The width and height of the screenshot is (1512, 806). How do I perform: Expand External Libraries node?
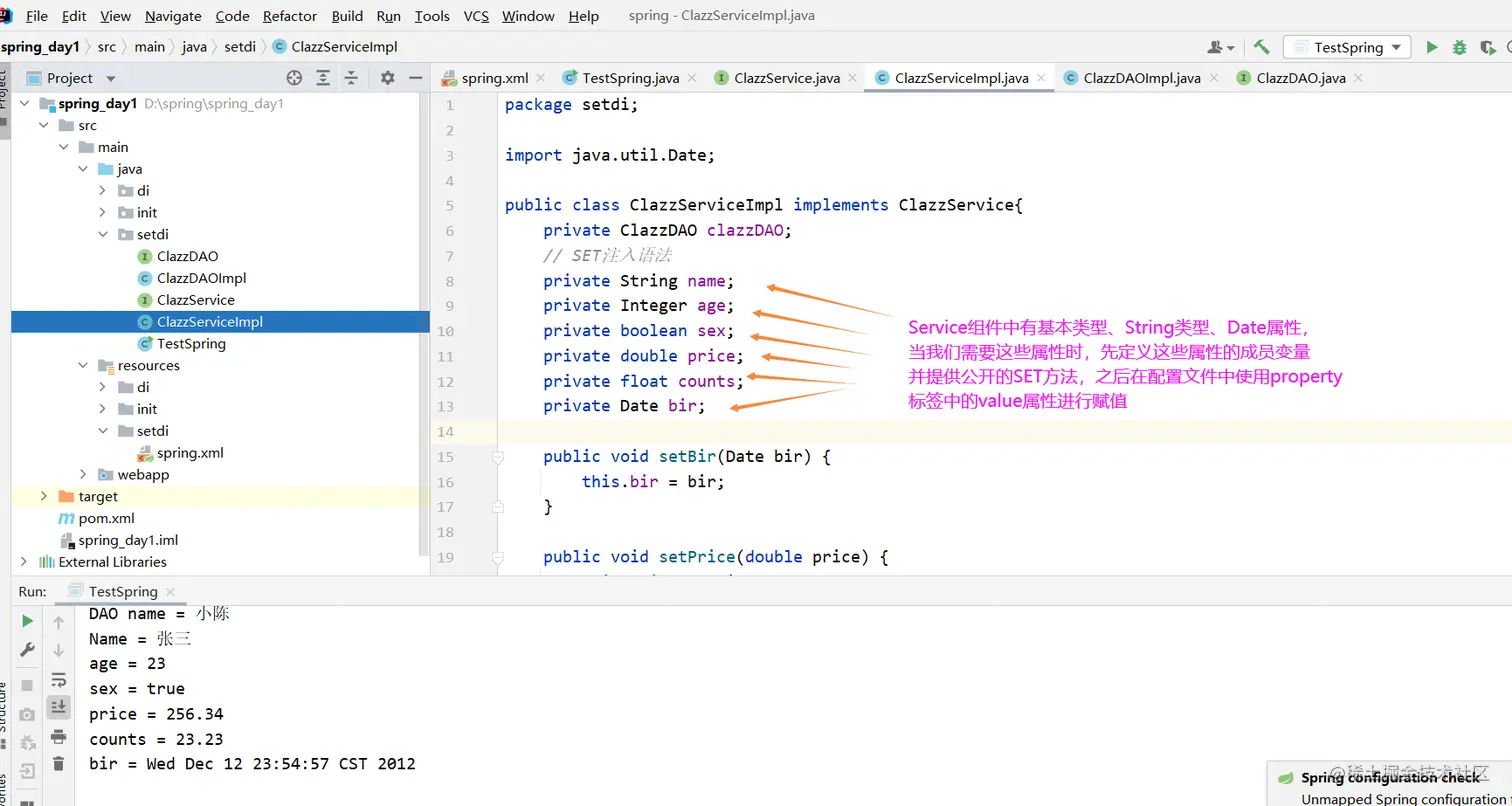(x=23, y=562)
